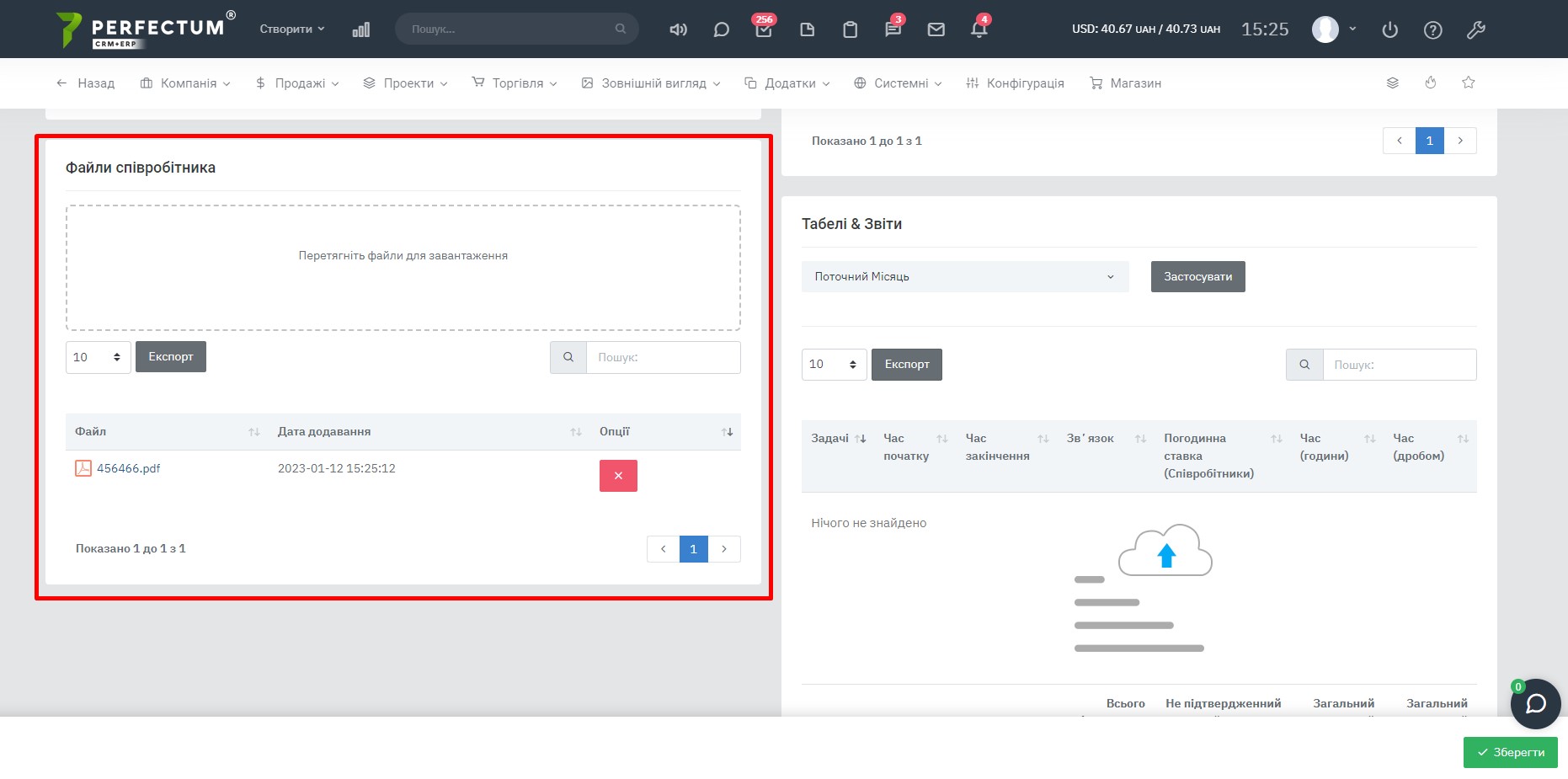Delete 456466.pdf with red X button
This screenshot has width=1568, height=779.
click(618, 476)
